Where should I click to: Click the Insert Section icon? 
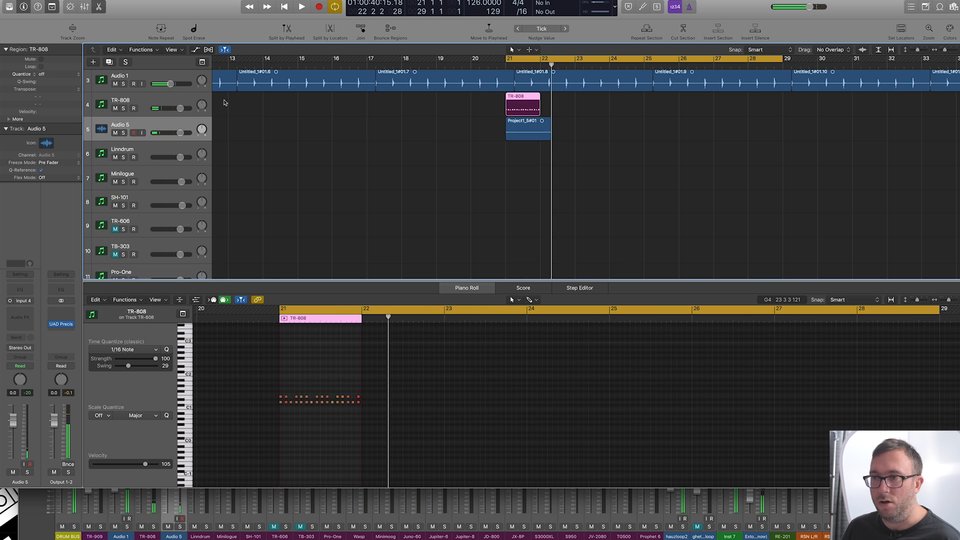click(x=718, y=29)
